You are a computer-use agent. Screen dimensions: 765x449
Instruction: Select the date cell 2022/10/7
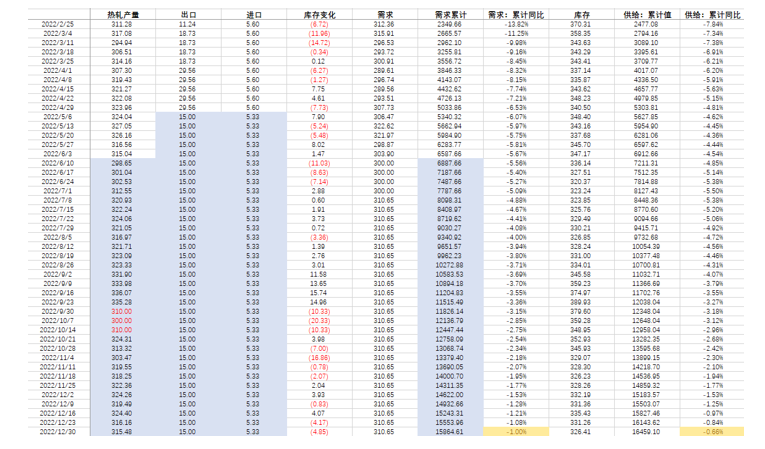58,321
